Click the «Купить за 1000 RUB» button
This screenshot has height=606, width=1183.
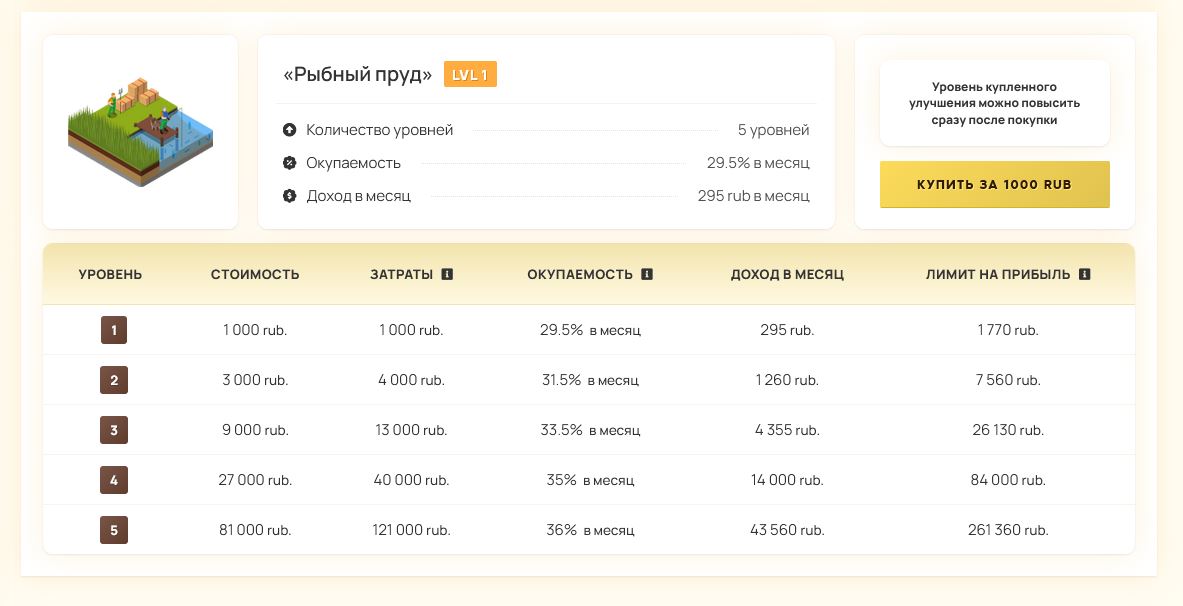point(994,185)
